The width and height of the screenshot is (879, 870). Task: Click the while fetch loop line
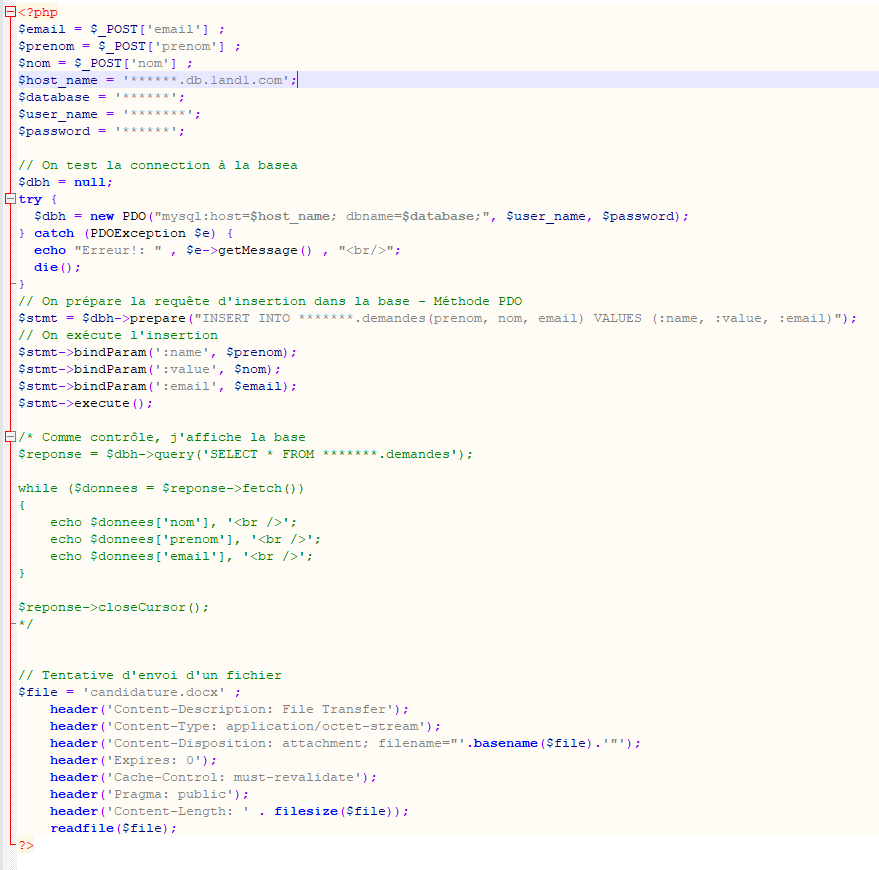click(160, 488)
